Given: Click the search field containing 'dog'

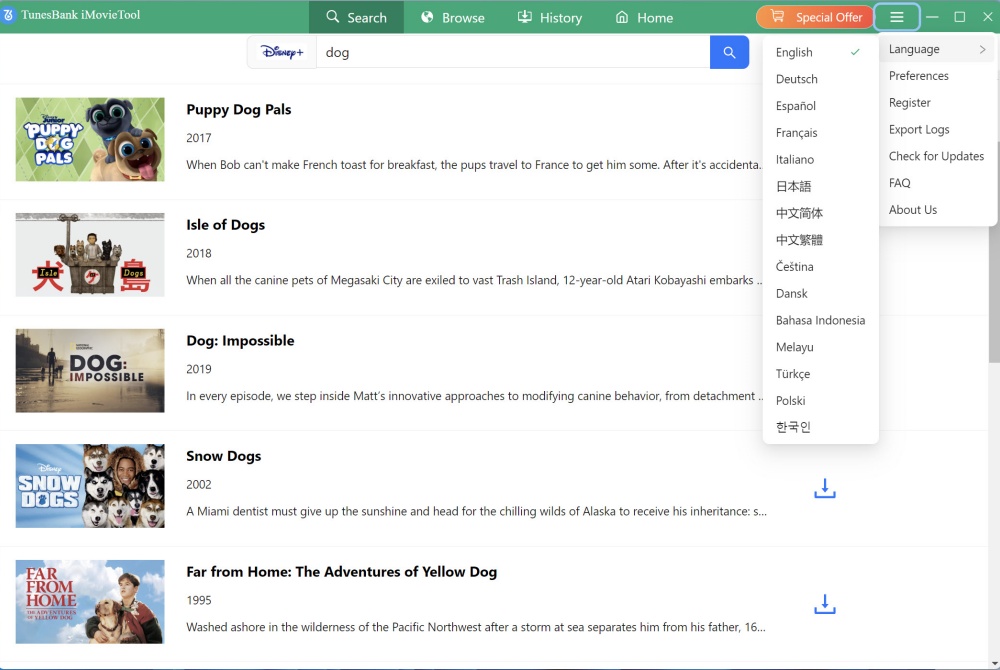Looking at the screenshot, I should 512,52.
